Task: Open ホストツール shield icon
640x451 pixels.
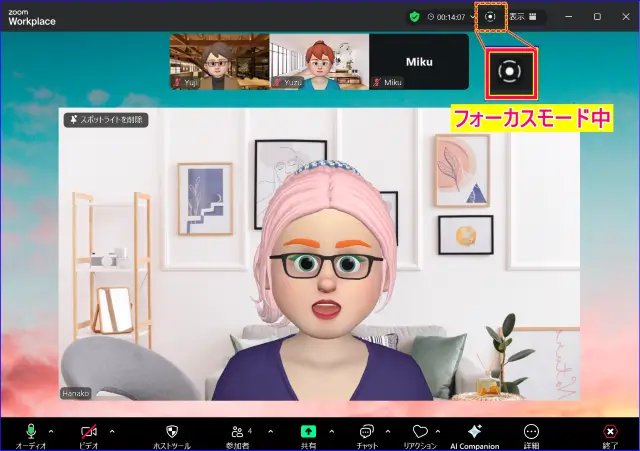Action: click(x=171, y=431)
